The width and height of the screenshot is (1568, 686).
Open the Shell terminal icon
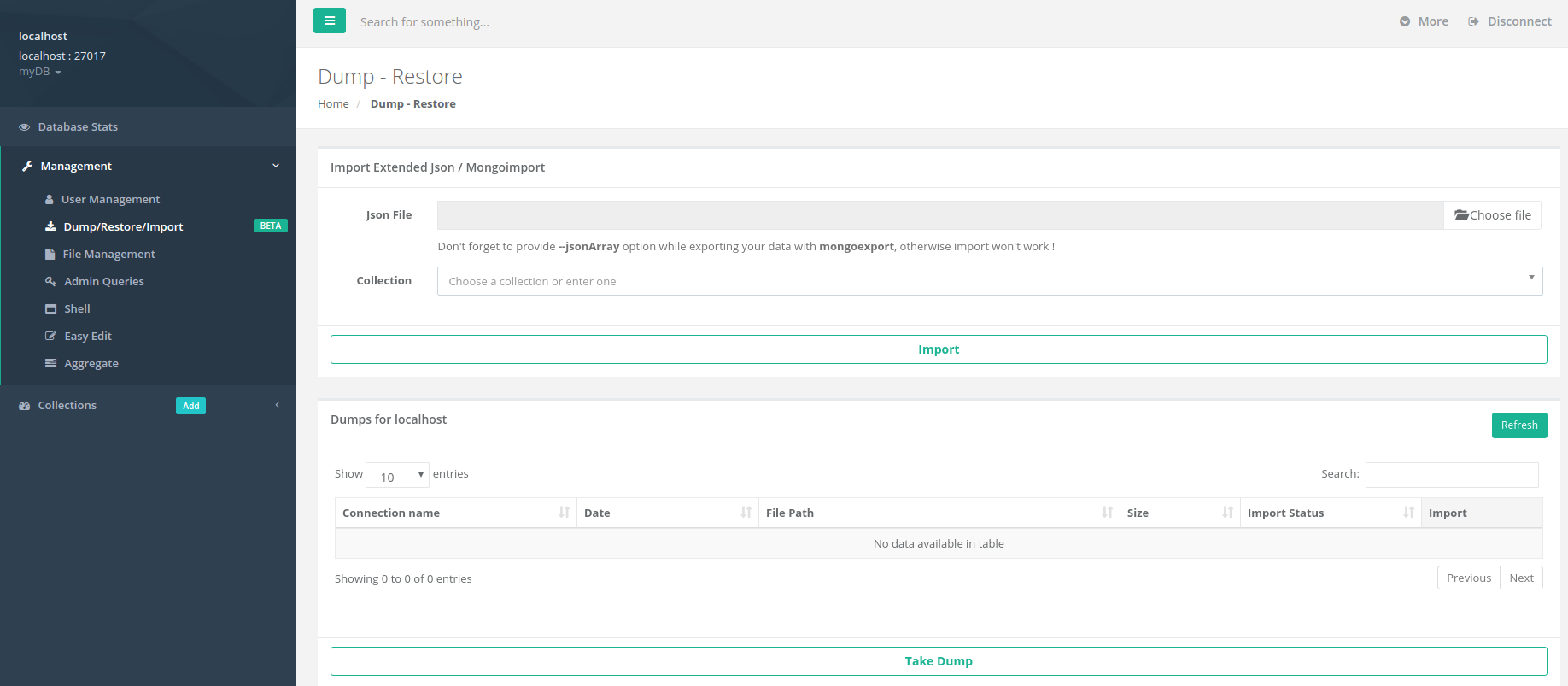pyautogui.click(x=50, y=308)
